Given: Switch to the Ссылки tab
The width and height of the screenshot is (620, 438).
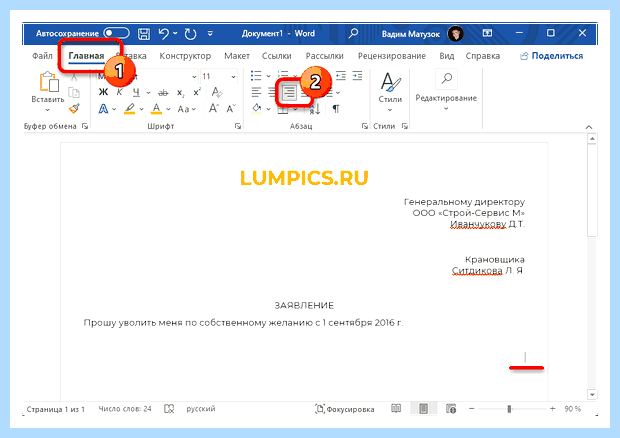Looking at the screenshot, I should point(276,56).
